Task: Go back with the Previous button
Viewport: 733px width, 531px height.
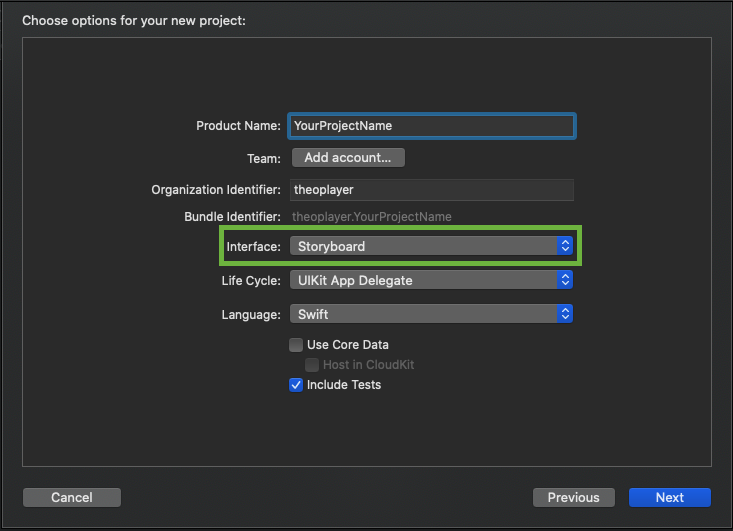Action: pos(573,497)
